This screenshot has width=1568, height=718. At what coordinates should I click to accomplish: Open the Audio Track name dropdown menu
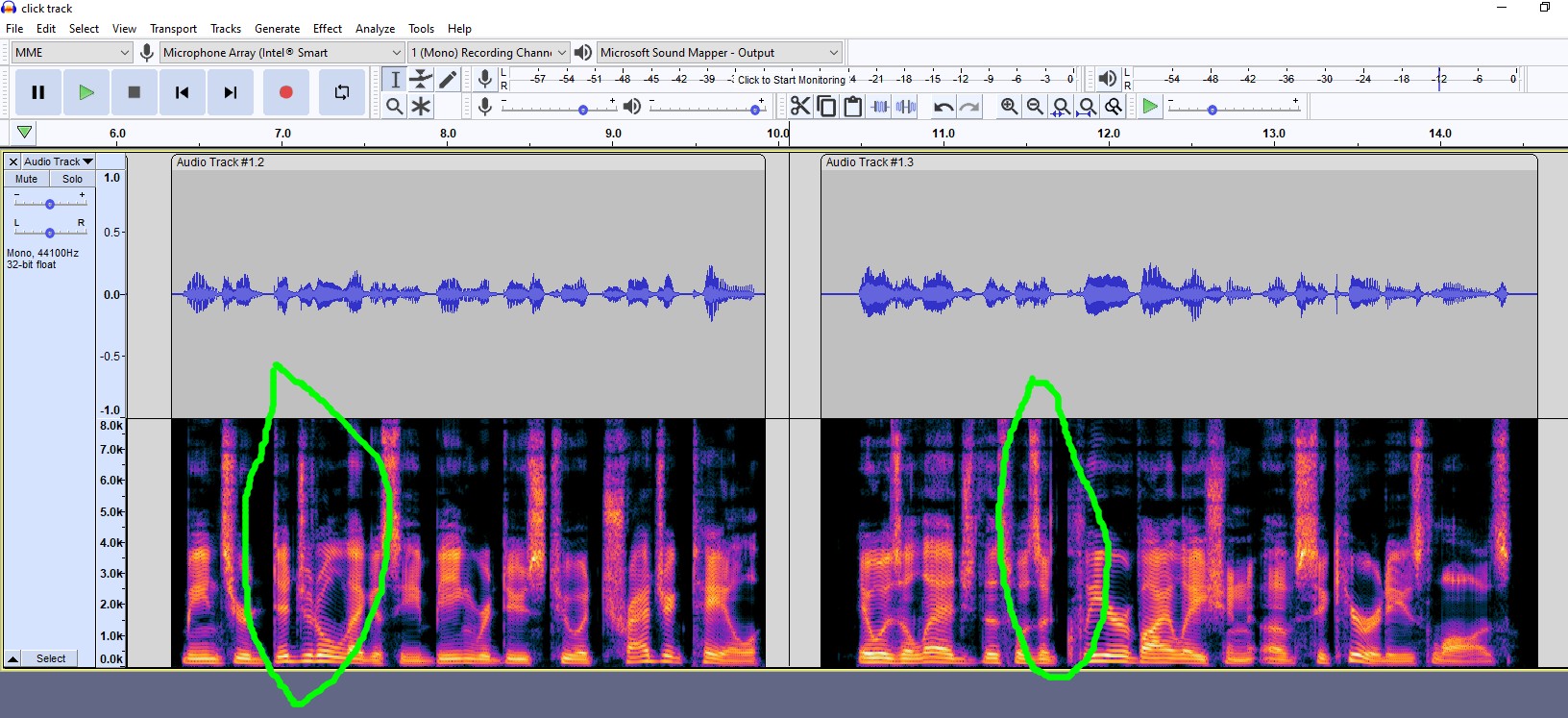pos(58,161)
